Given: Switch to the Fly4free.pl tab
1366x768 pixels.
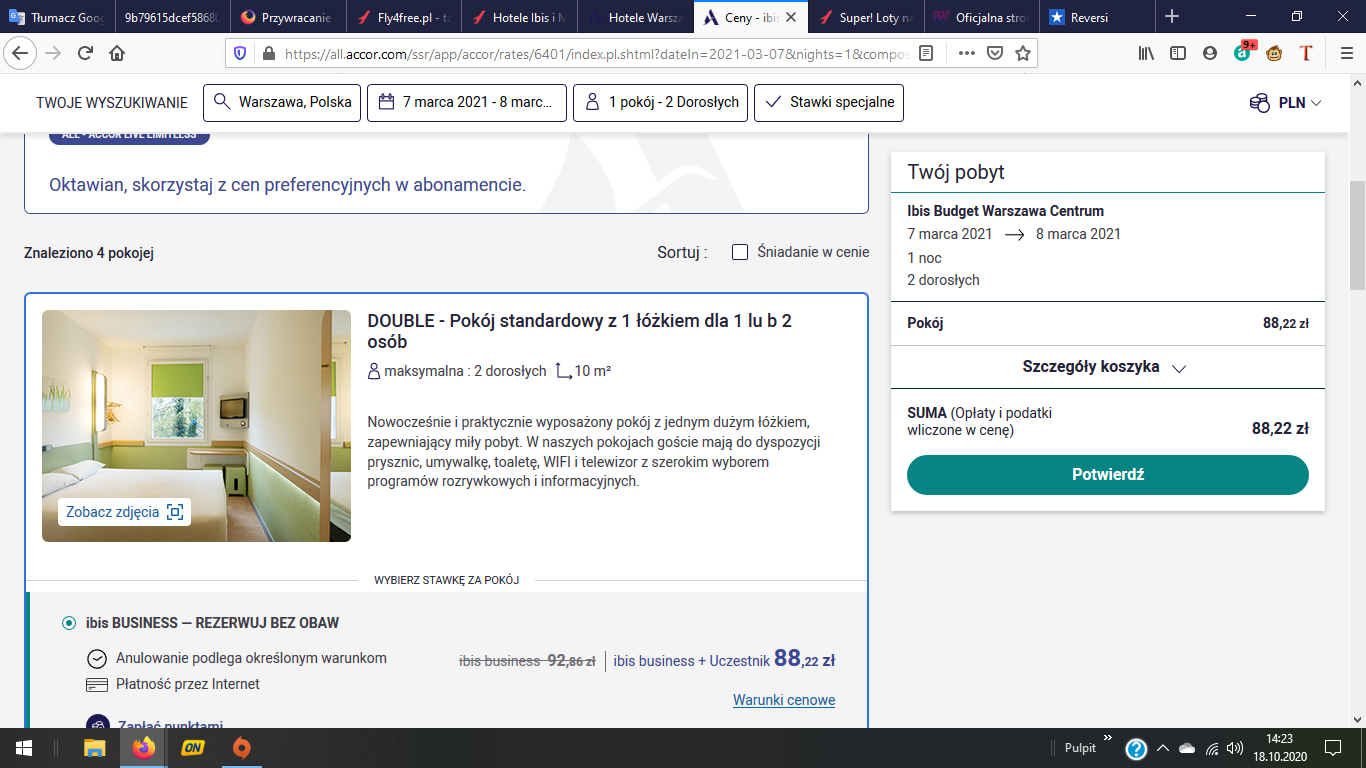Looking at the screenshot, I should [406, 17].
